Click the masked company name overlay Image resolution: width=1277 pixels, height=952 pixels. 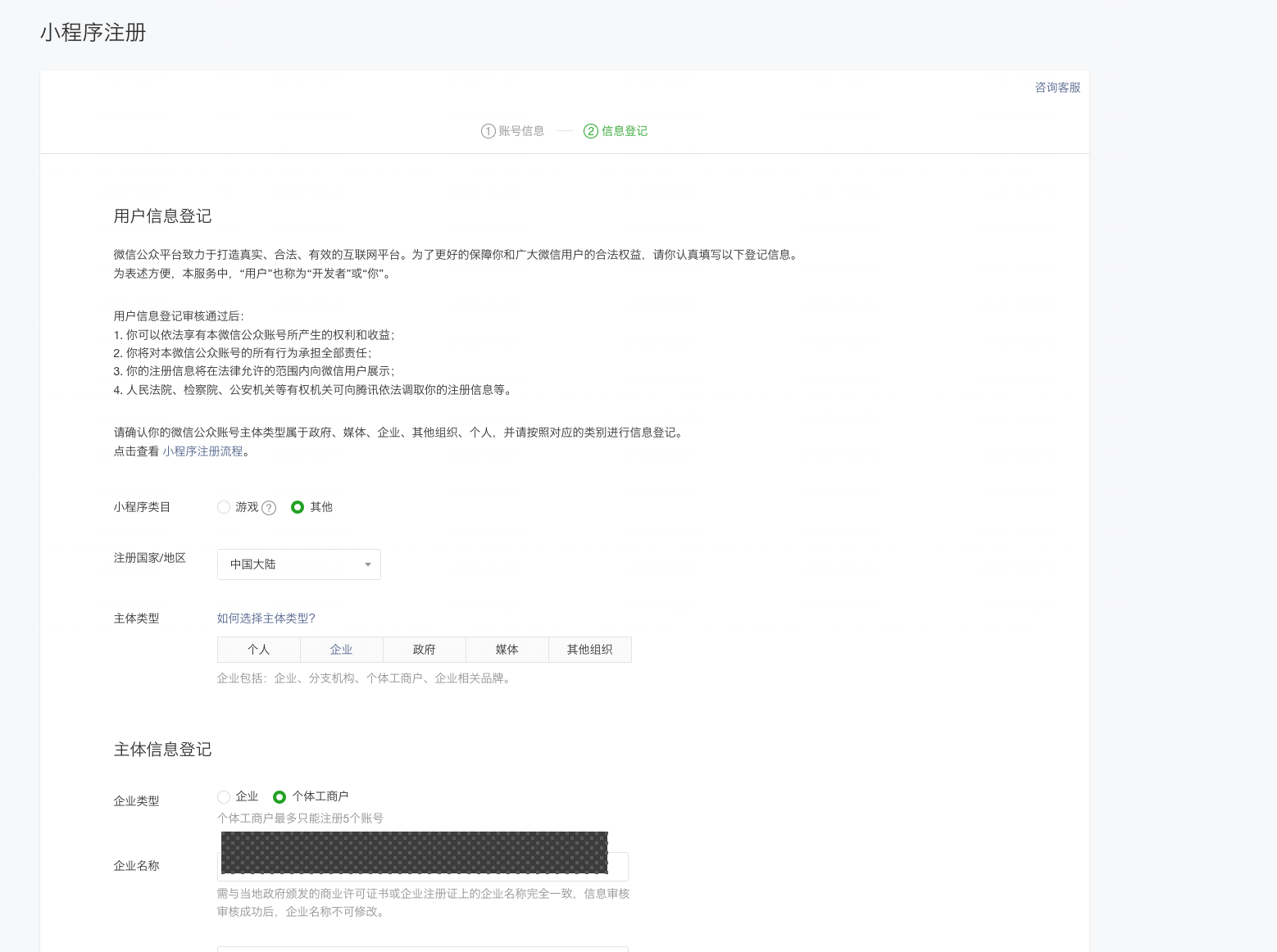tap(413, 852)
